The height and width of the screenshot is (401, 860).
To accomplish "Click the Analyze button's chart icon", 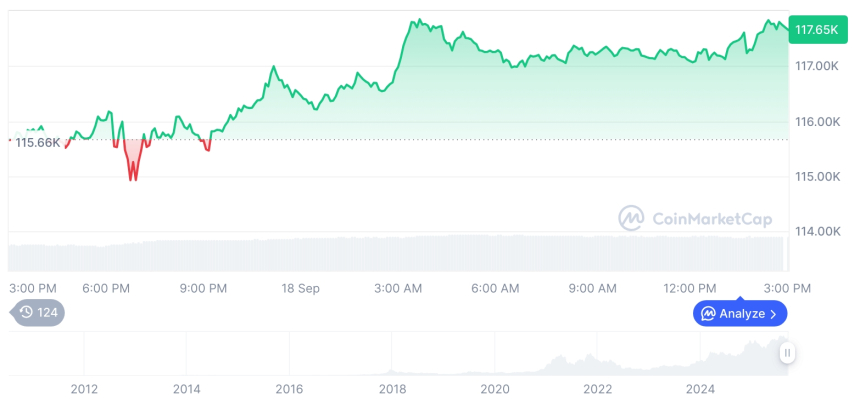I will coord(708,314).
